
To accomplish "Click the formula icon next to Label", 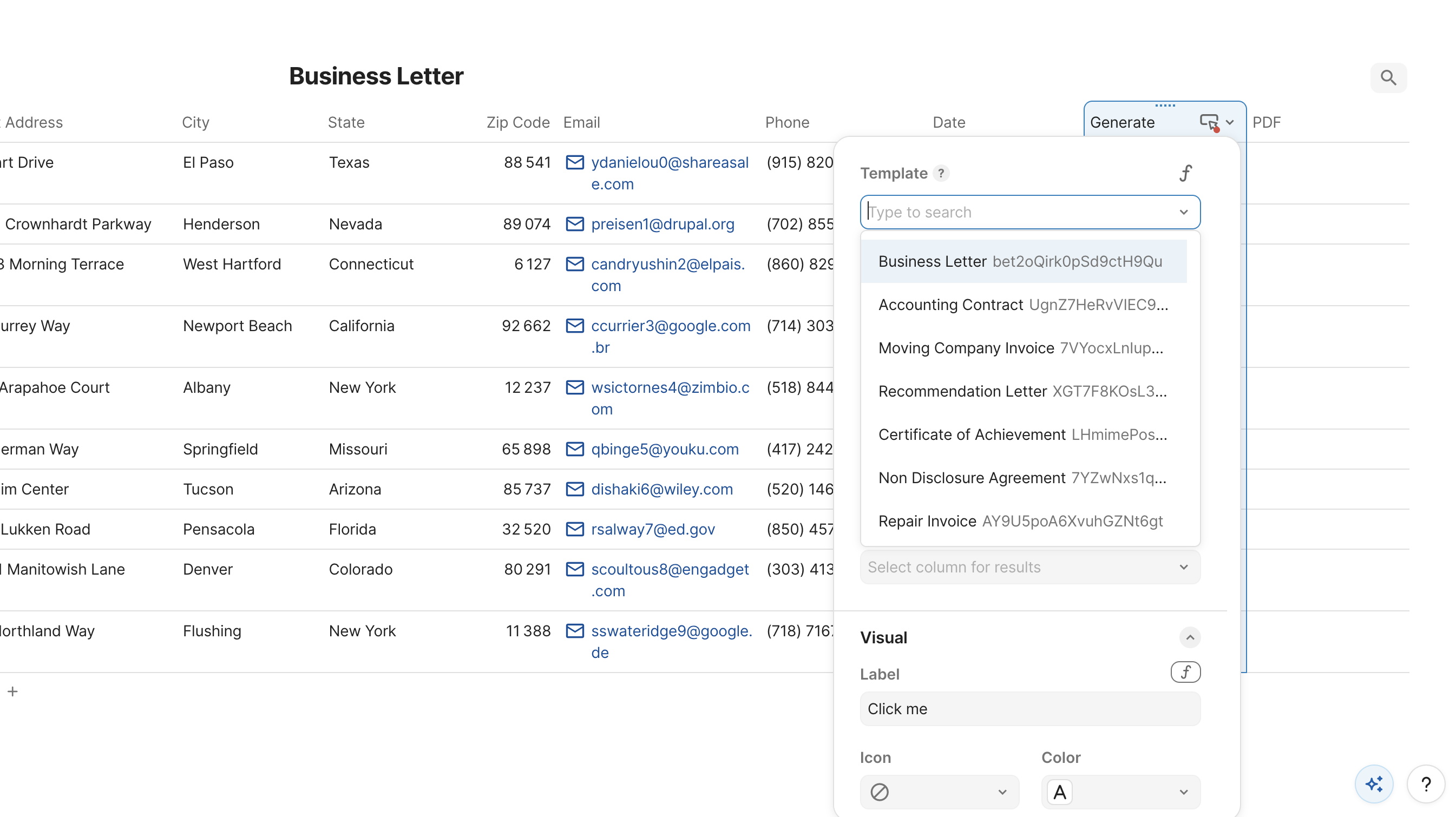I will [1185, 673].
